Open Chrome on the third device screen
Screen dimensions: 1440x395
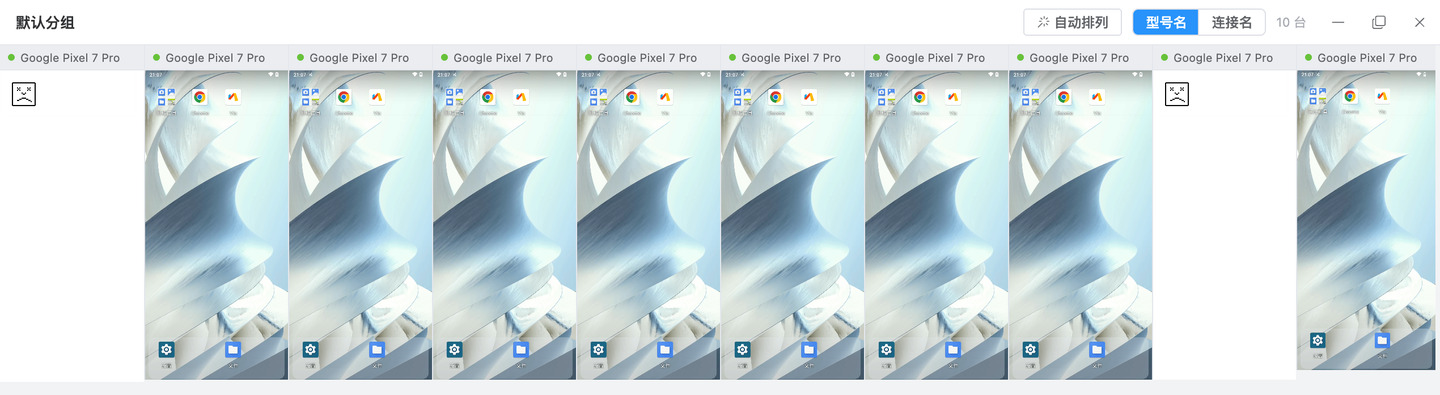pyautogui.click(x=343, y=97)
